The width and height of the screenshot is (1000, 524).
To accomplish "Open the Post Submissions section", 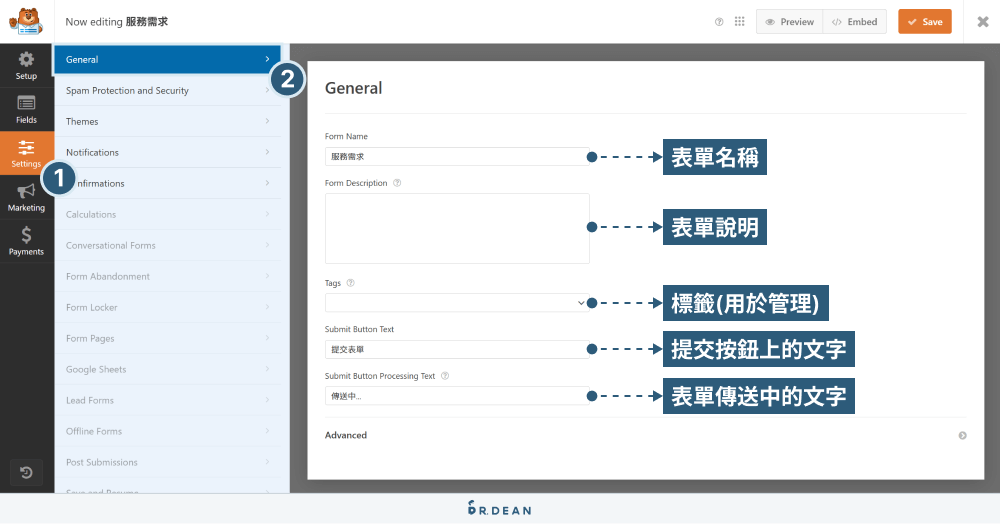I will [x=168, y=462].
